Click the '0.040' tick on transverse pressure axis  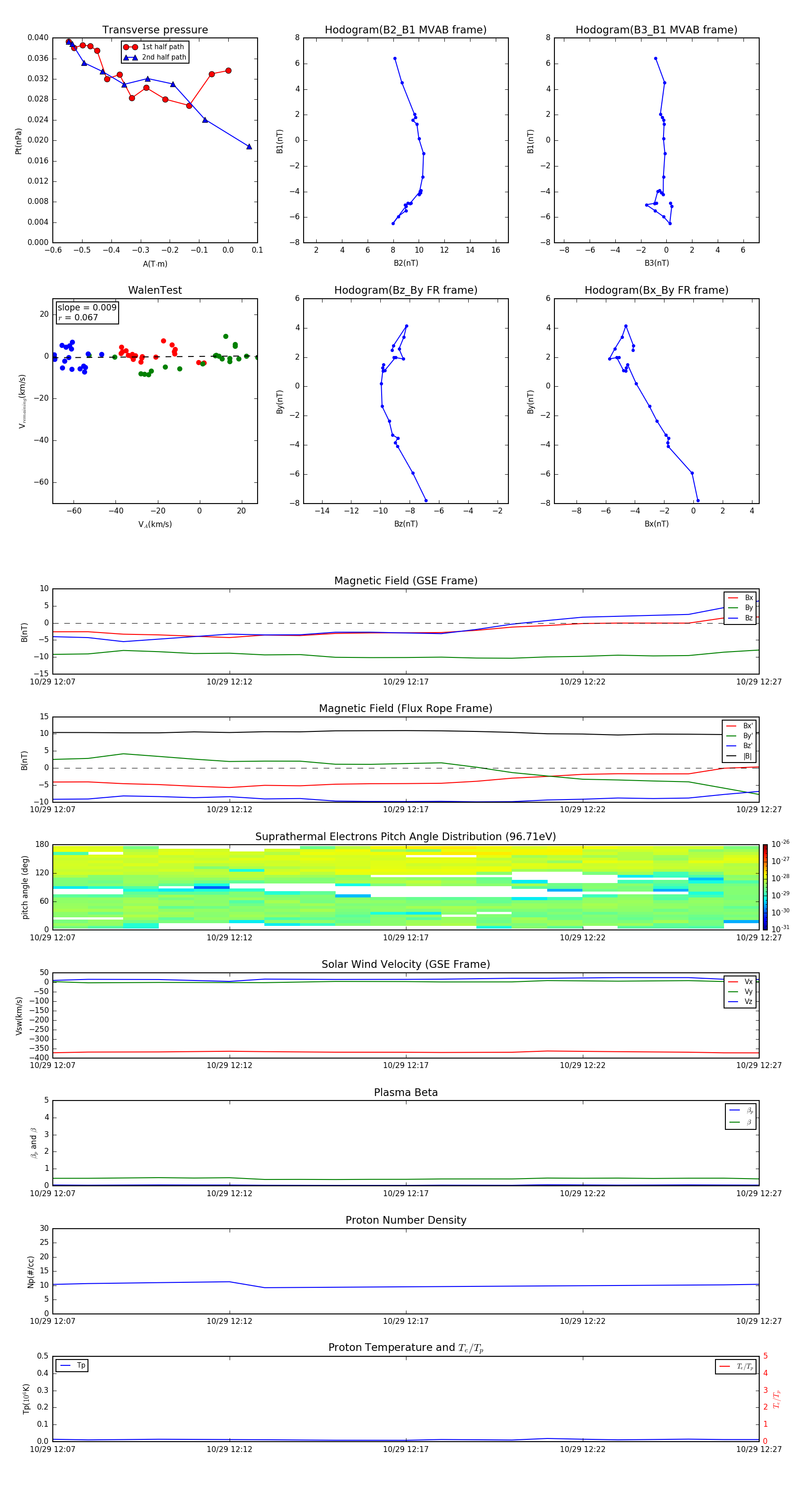click(x=37, y=37)
